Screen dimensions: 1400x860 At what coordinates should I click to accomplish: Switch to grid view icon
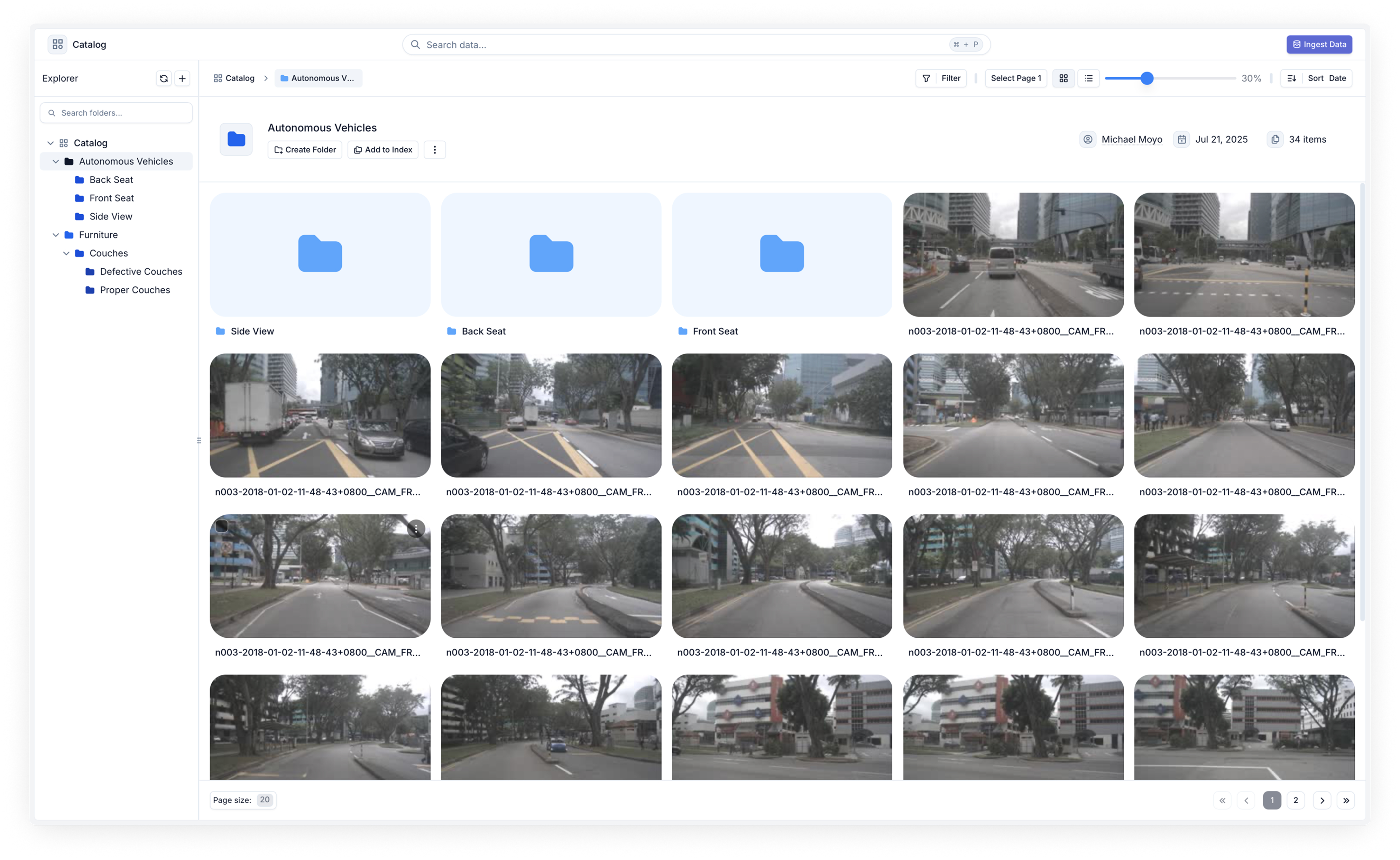coord(1063,78)
